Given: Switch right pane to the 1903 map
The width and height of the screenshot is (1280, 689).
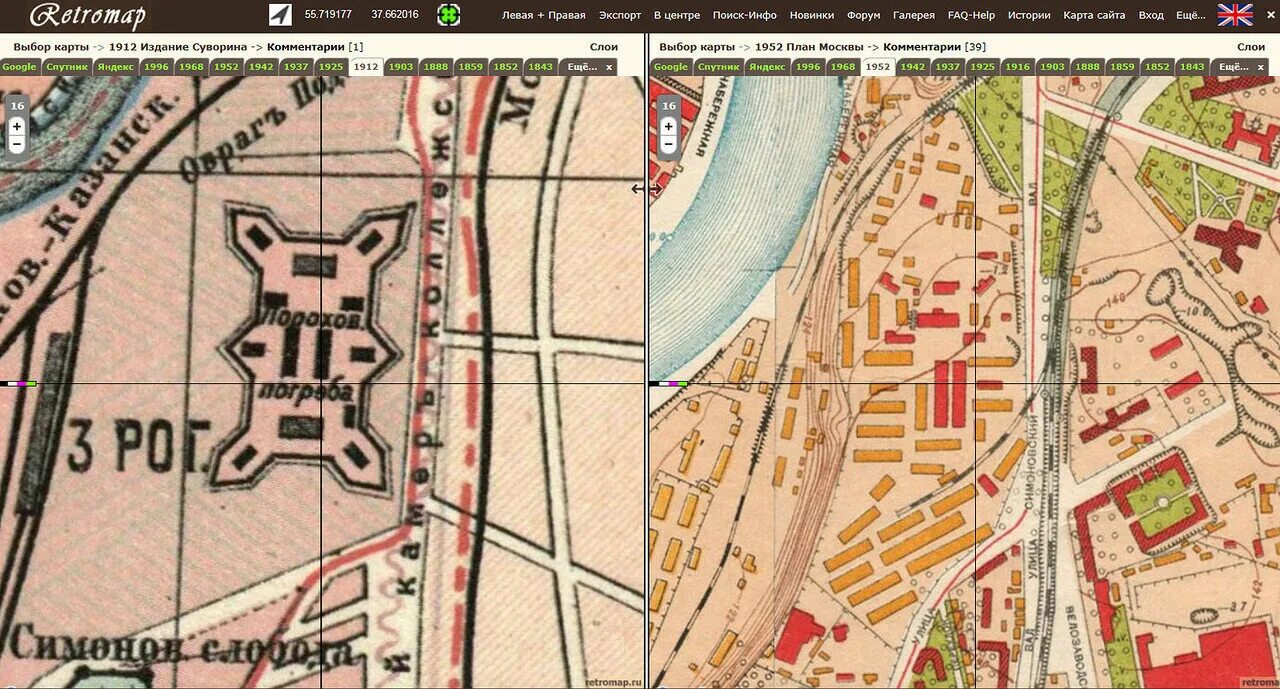Looking at the screenshot, I should [1053, 67].
